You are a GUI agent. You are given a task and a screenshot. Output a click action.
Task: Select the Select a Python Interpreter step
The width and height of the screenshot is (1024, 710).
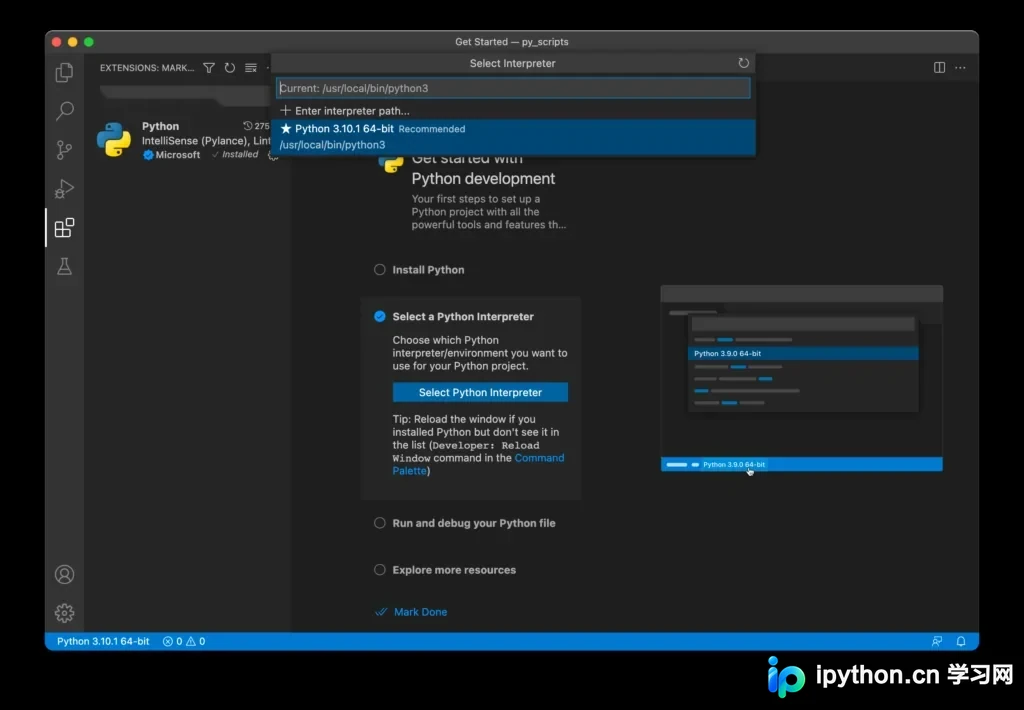[x=462, y=317]
